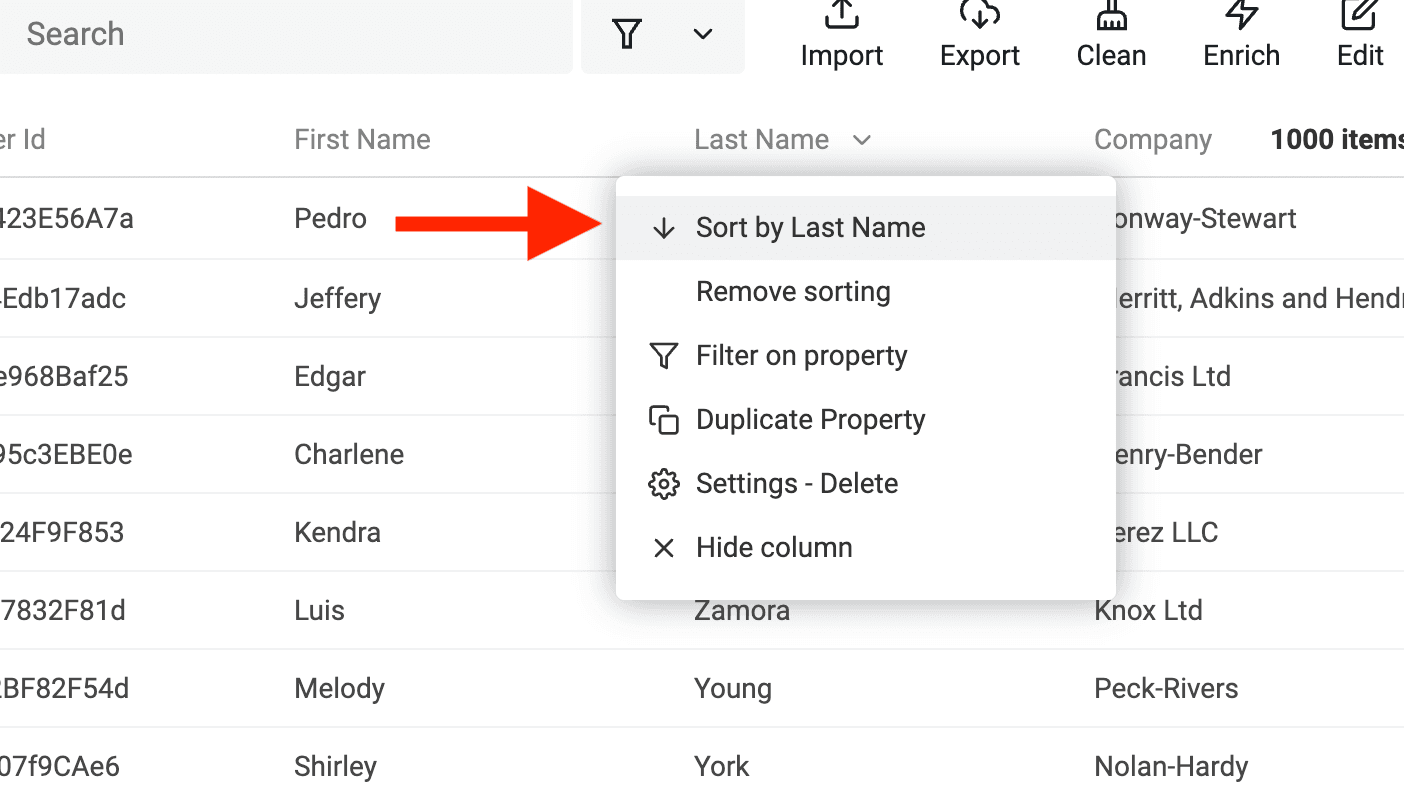Click the X icon next to Hide column
1404x788 pixels.
point(663,548)
